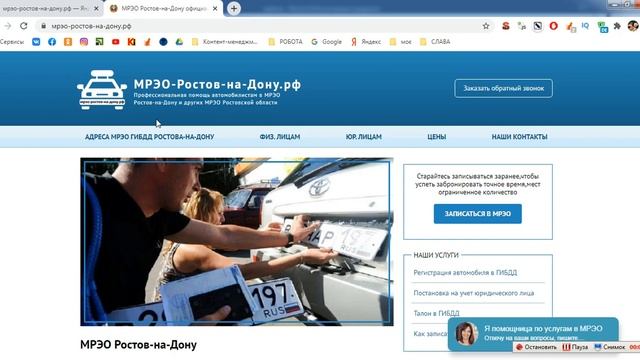Open the Физ. лицам menu item
This screenshot has height=360, width=640.
(280, 137)
